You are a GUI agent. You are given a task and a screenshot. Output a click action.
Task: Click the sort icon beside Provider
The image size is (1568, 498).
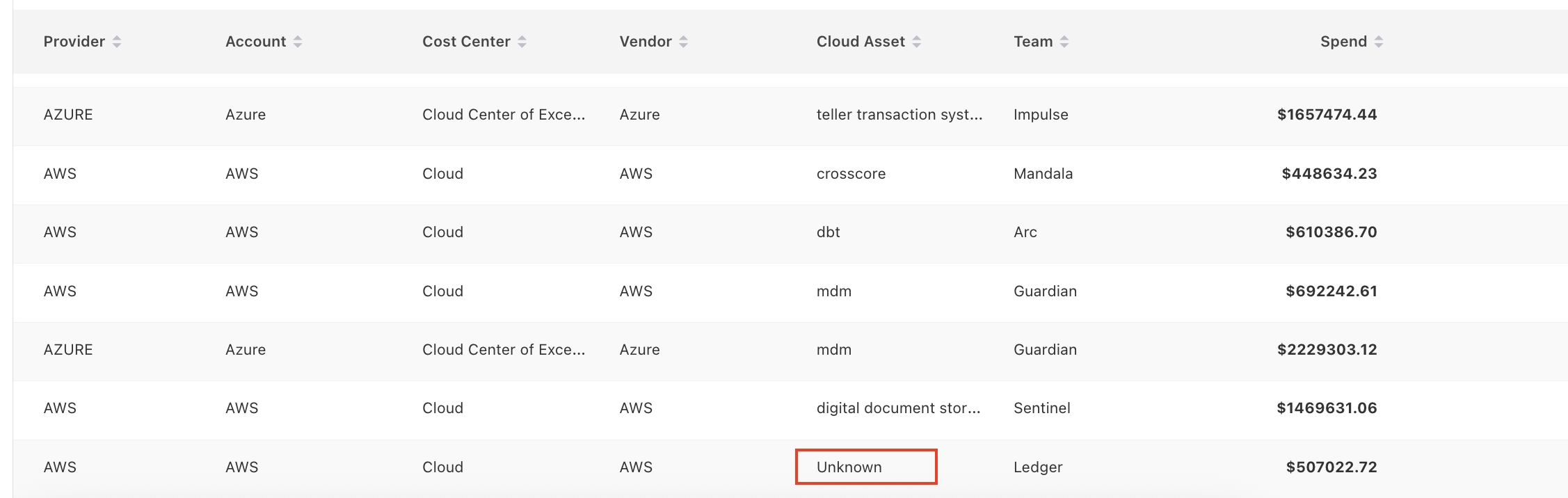point(117,42)
